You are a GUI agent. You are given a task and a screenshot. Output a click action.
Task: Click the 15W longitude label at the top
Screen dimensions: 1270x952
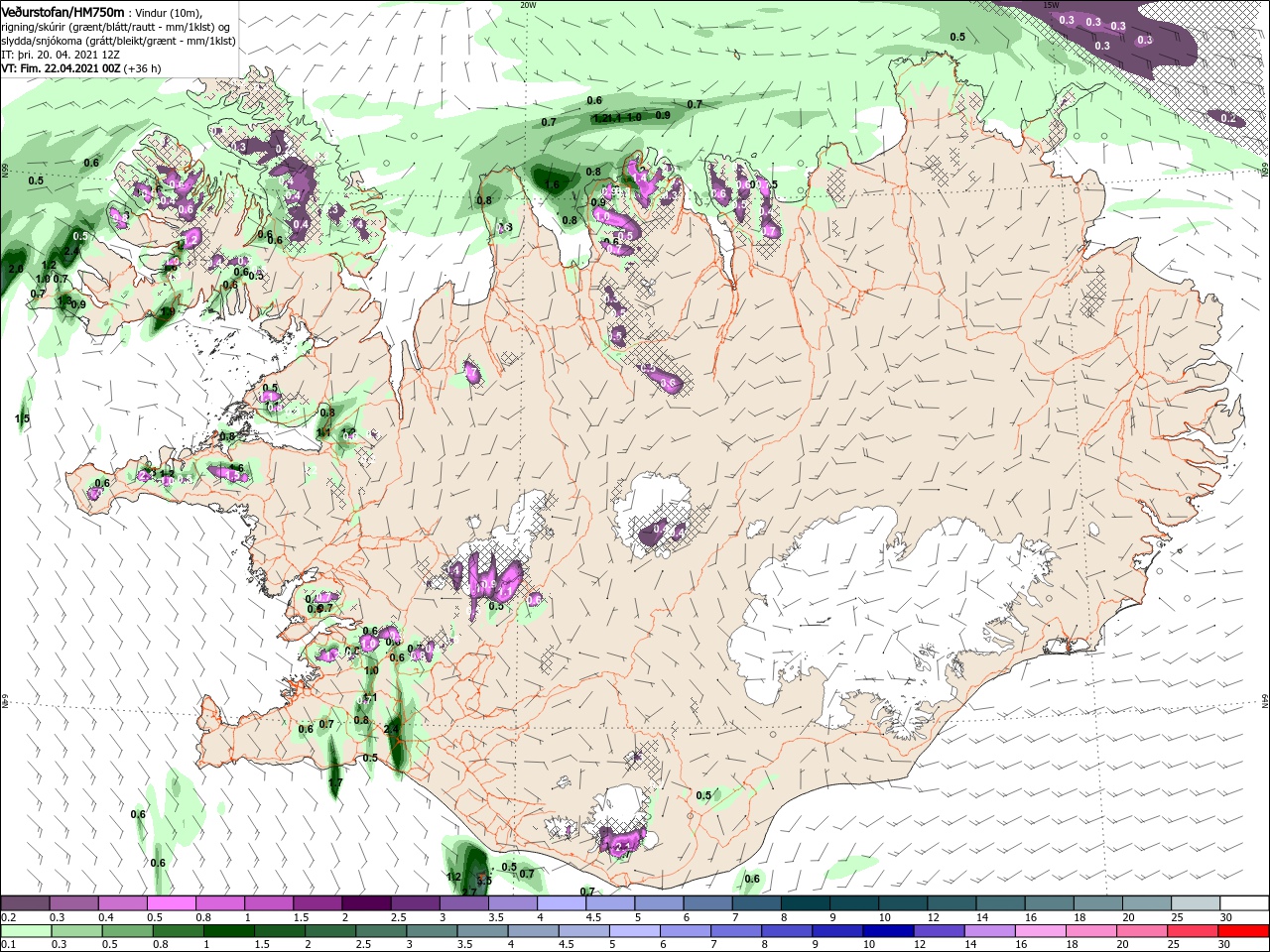pyautogui.click(x=1052, y=5)
